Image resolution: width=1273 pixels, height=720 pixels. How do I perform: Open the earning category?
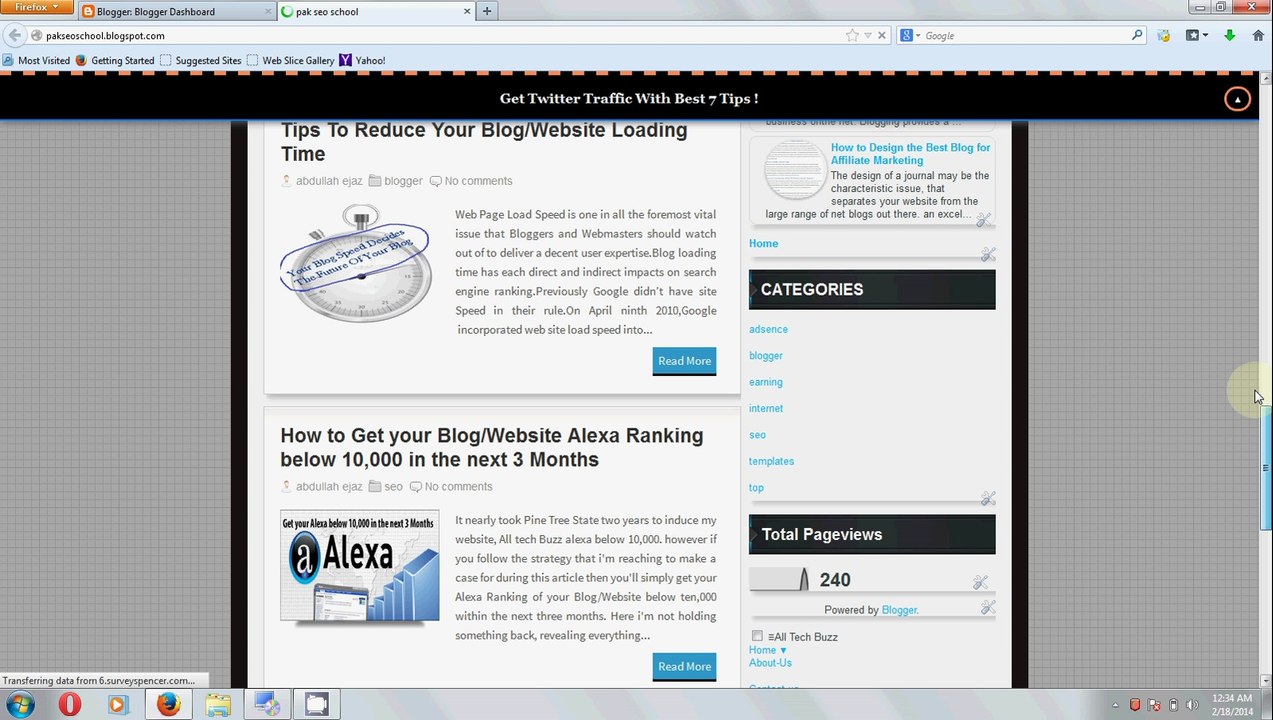click(766, 382)
